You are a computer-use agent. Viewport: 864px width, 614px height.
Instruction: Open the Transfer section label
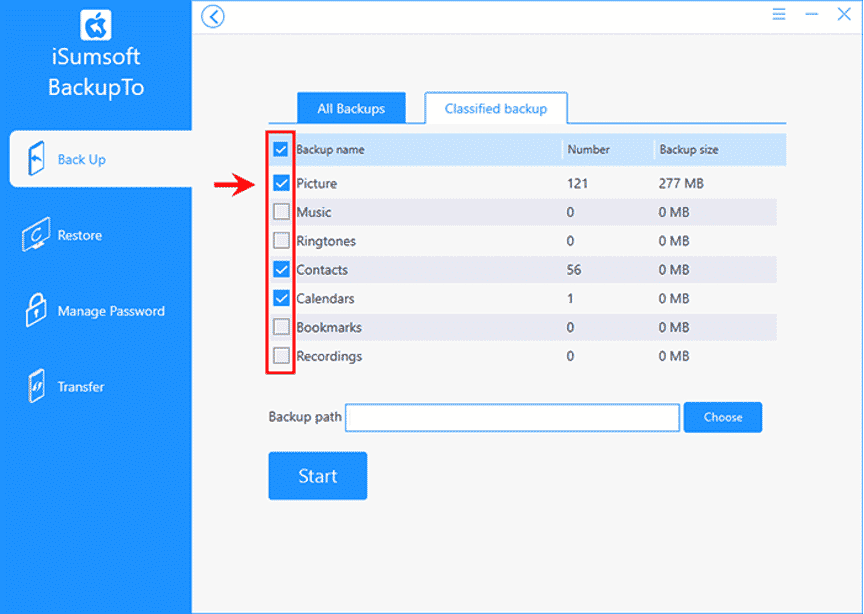81,387
